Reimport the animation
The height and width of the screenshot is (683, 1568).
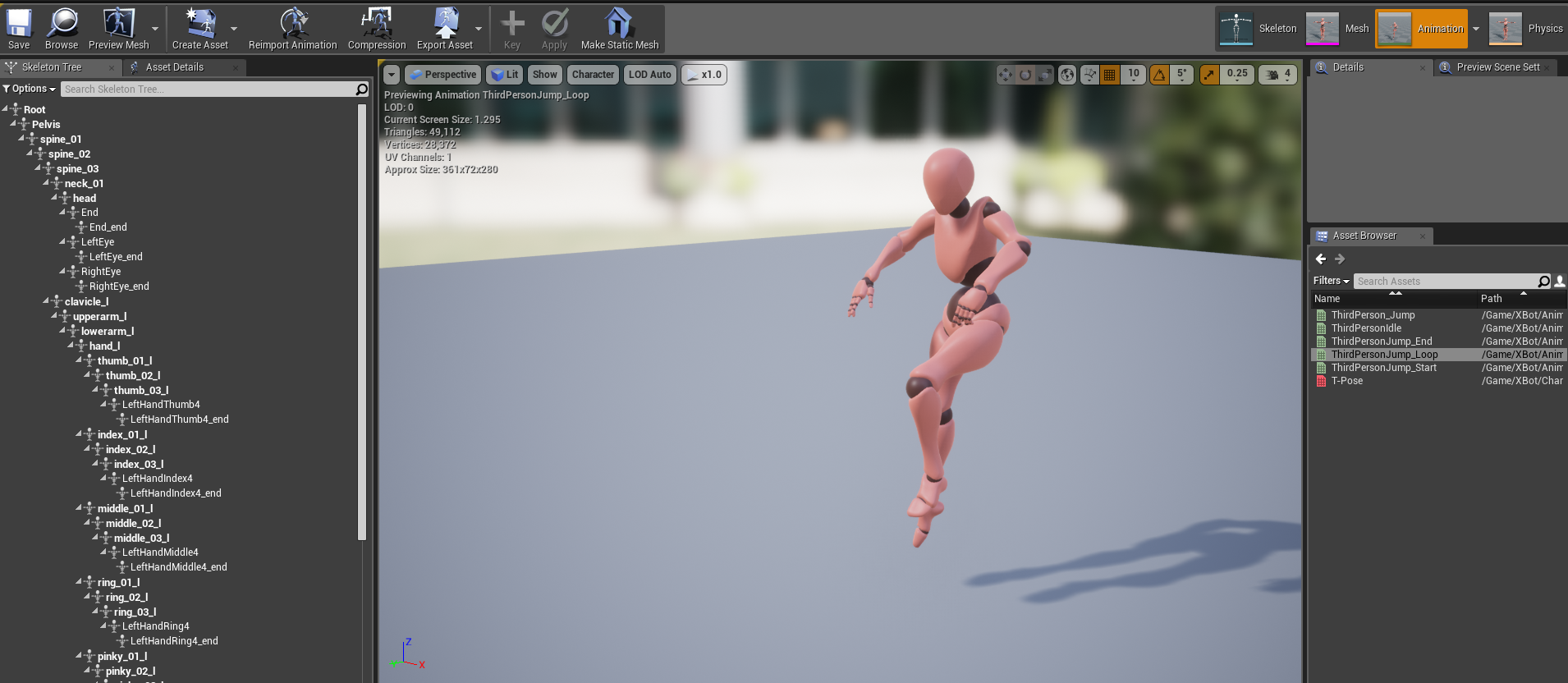coord(292,29)
